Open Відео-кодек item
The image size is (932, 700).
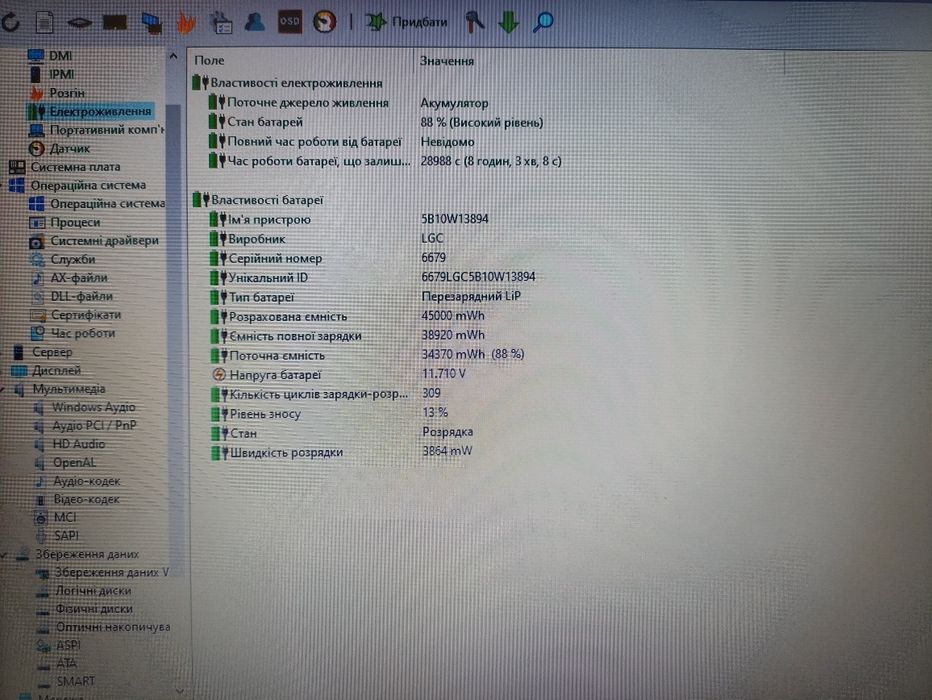coord(86,499)
